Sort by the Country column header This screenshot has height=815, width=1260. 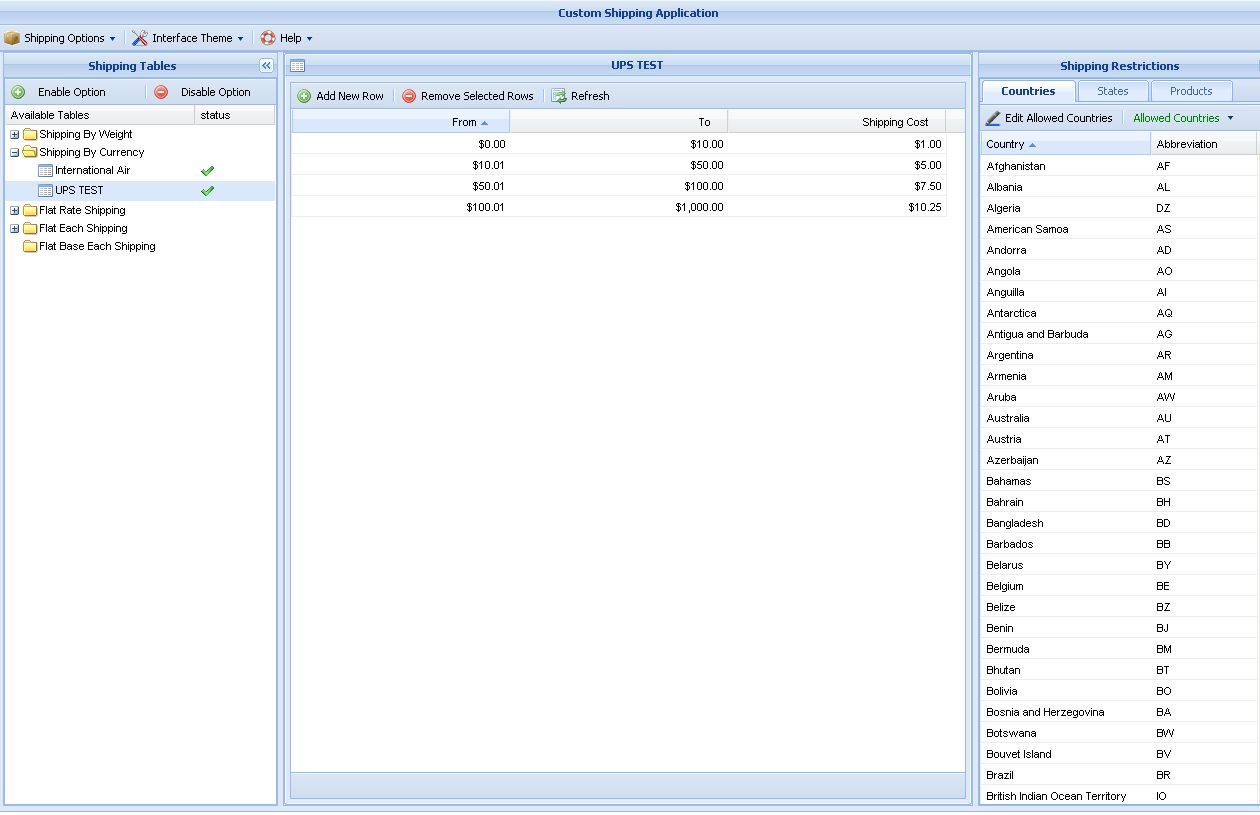click(x=1066, y=144)
